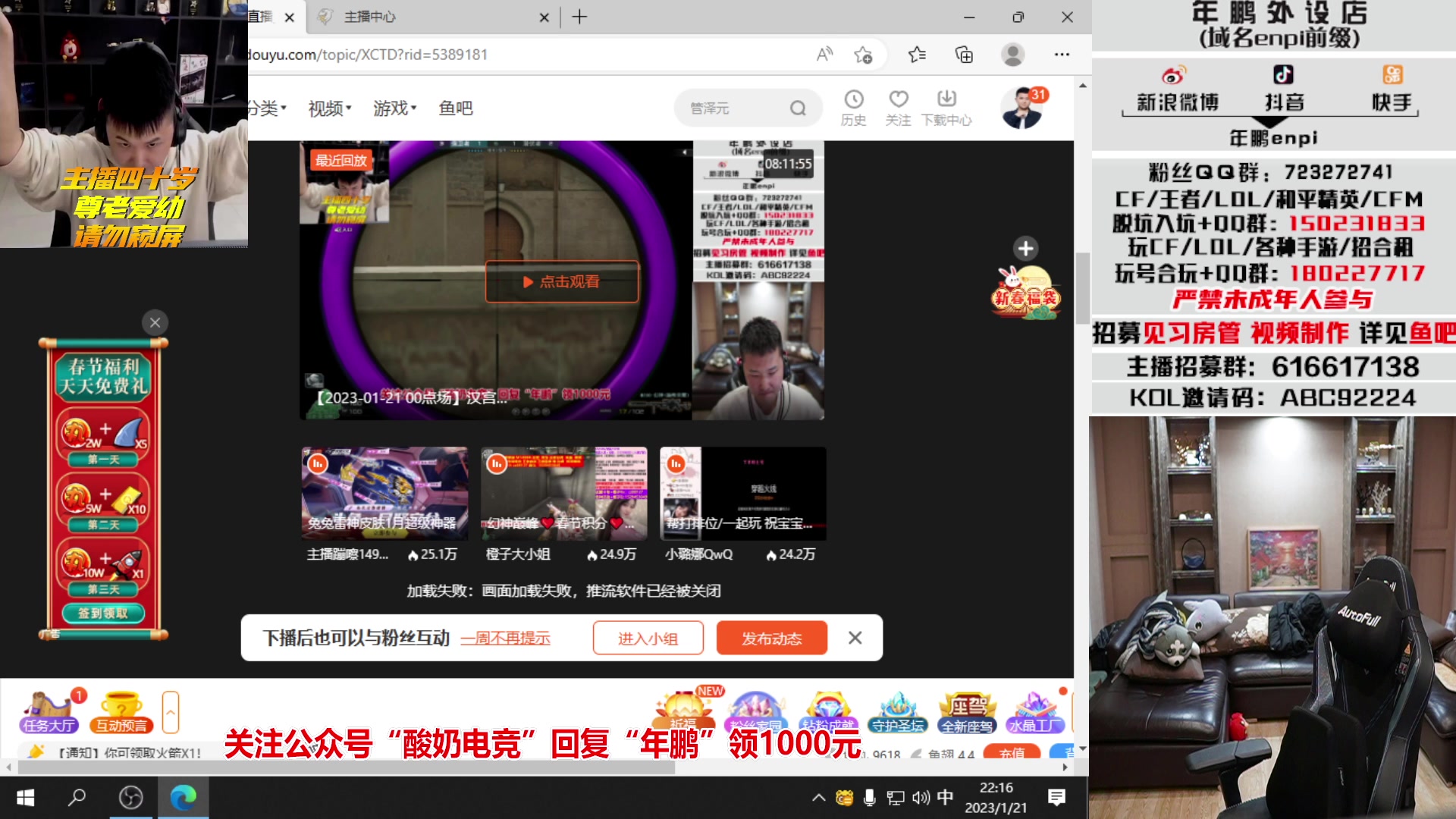
Task: Open browser Settings and more ellipsis
Action: 1062,55
